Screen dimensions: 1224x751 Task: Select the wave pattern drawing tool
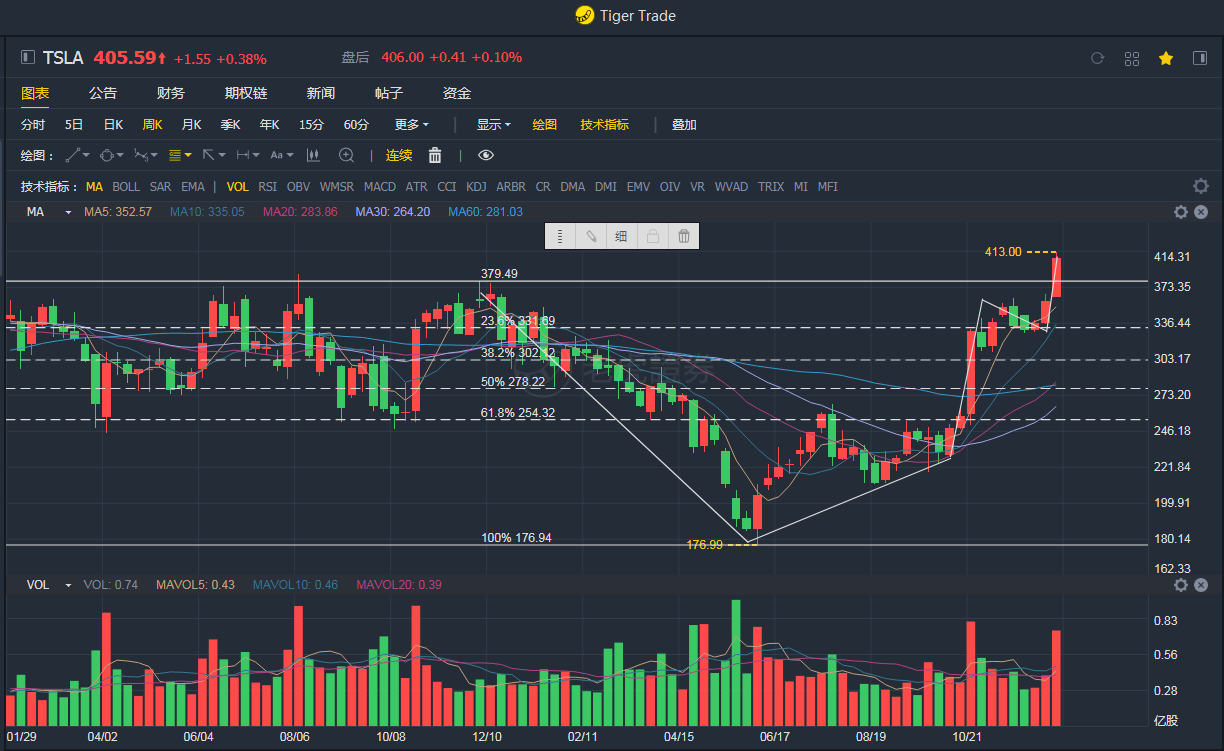[x=141, y=155]
